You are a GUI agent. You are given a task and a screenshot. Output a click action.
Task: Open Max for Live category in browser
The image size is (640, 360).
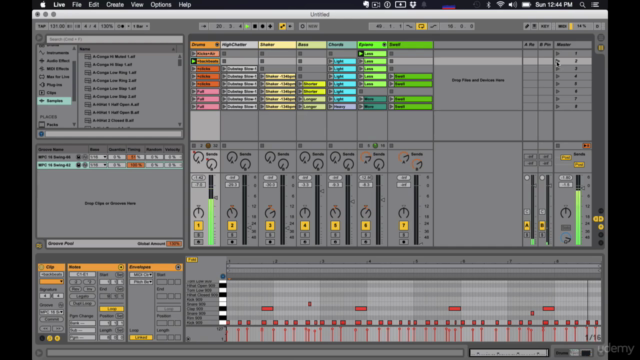pyautogui.click(x=54, y=77)
